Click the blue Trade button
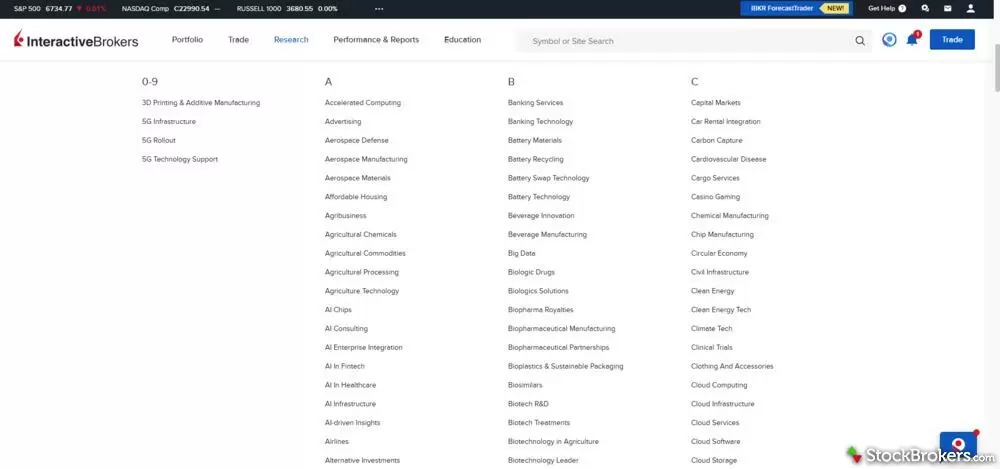 (952, 40)
